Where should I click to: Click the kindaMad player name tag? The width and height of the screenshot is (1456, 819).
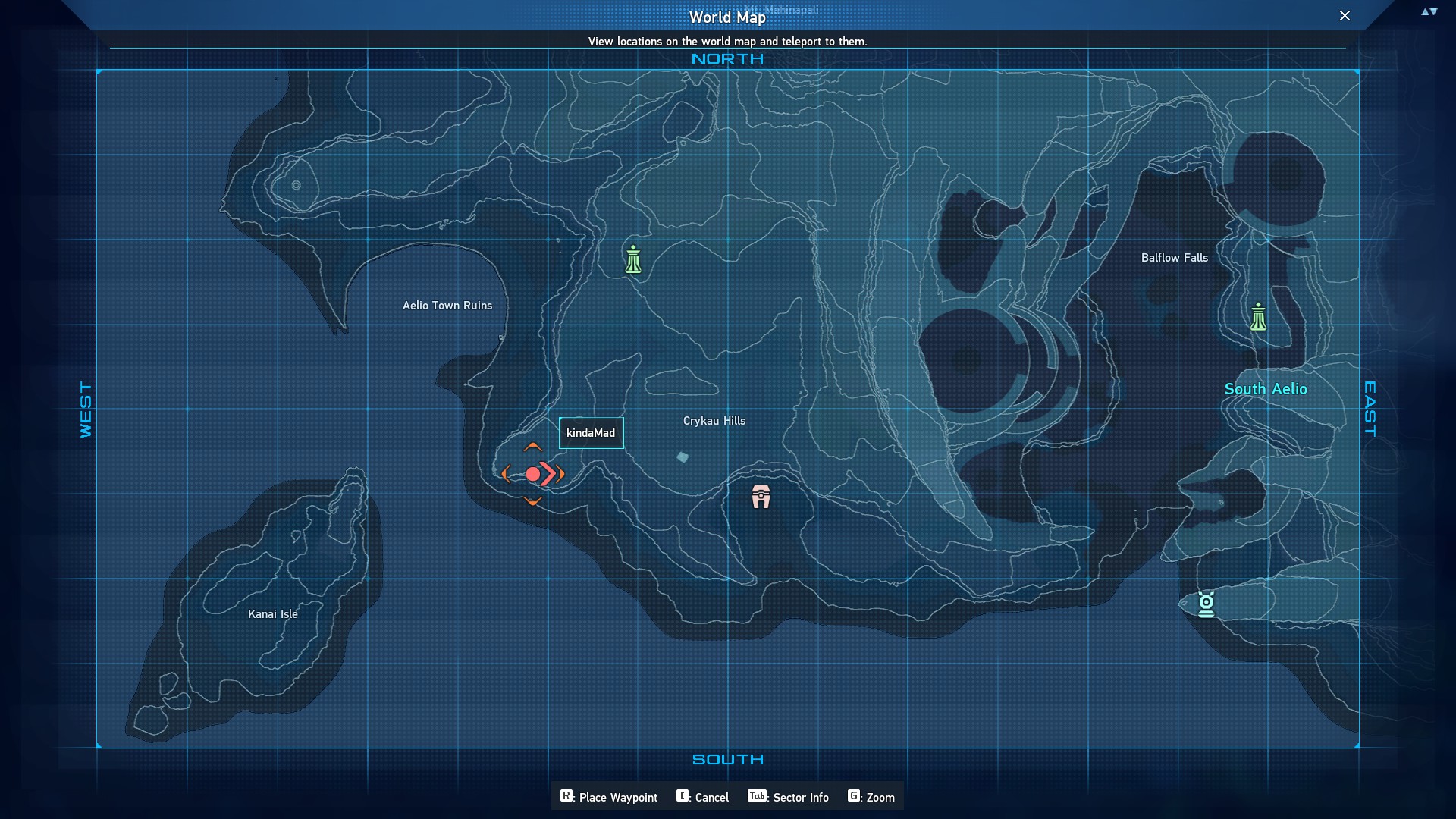tap(591, 433)
